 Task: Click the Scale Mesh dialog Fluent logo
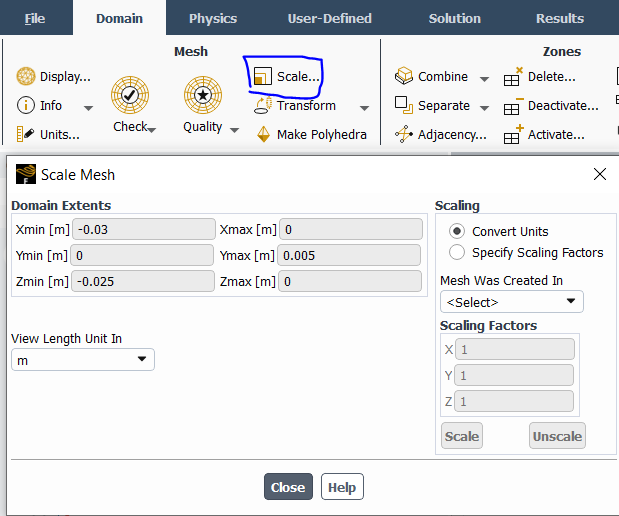[26, 174]
